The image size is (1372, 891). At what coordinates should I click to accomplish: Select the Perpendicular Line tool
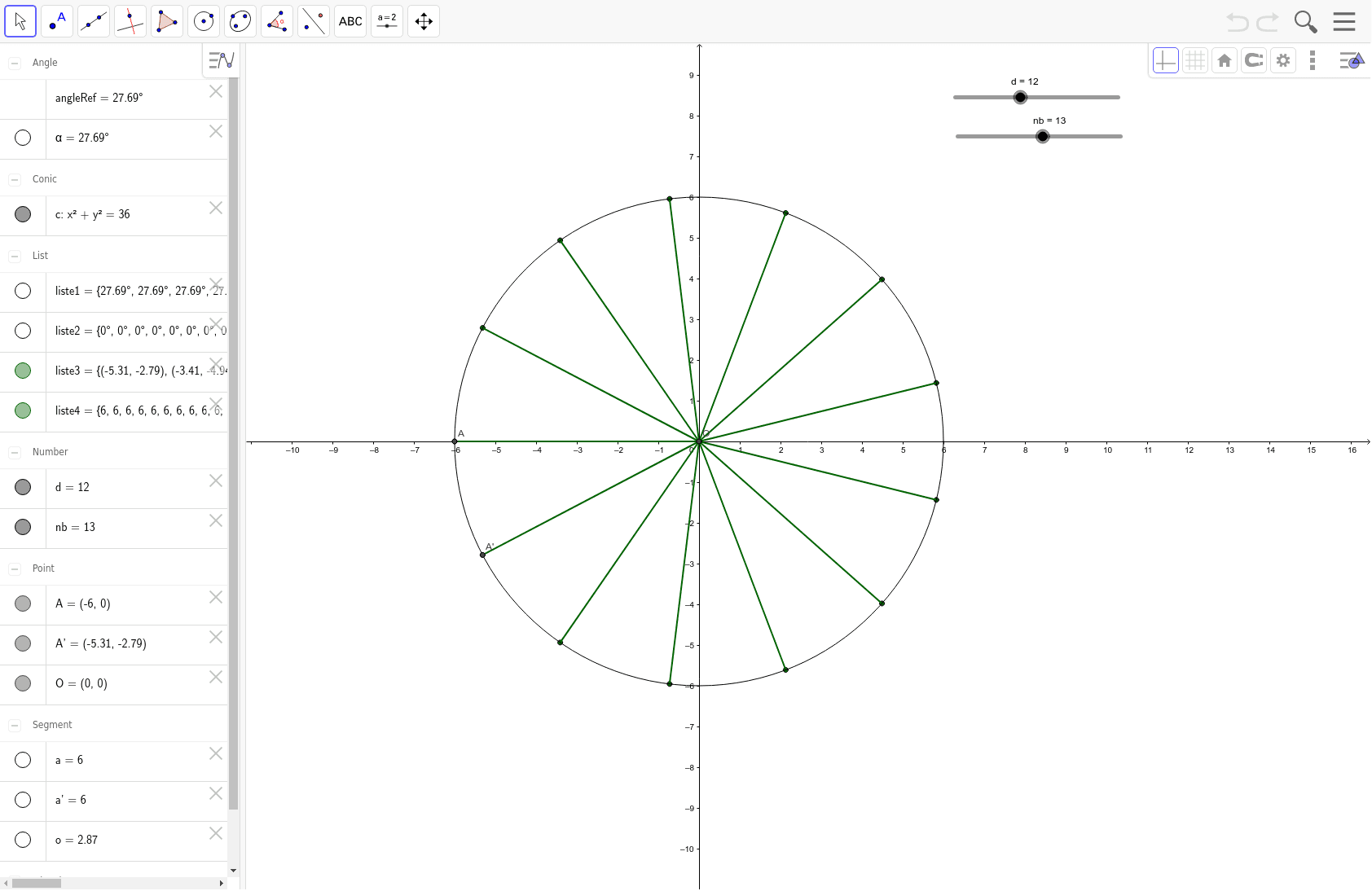point(130,21)
